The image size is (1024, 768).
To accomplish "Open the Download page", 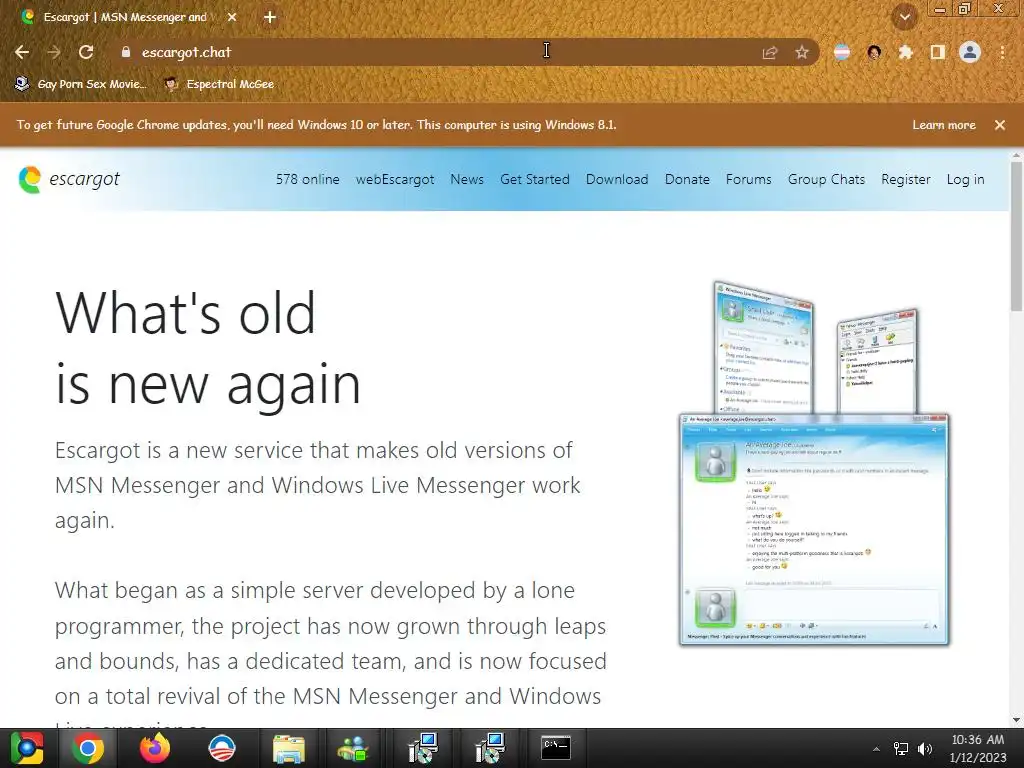I will click(617, 180).
